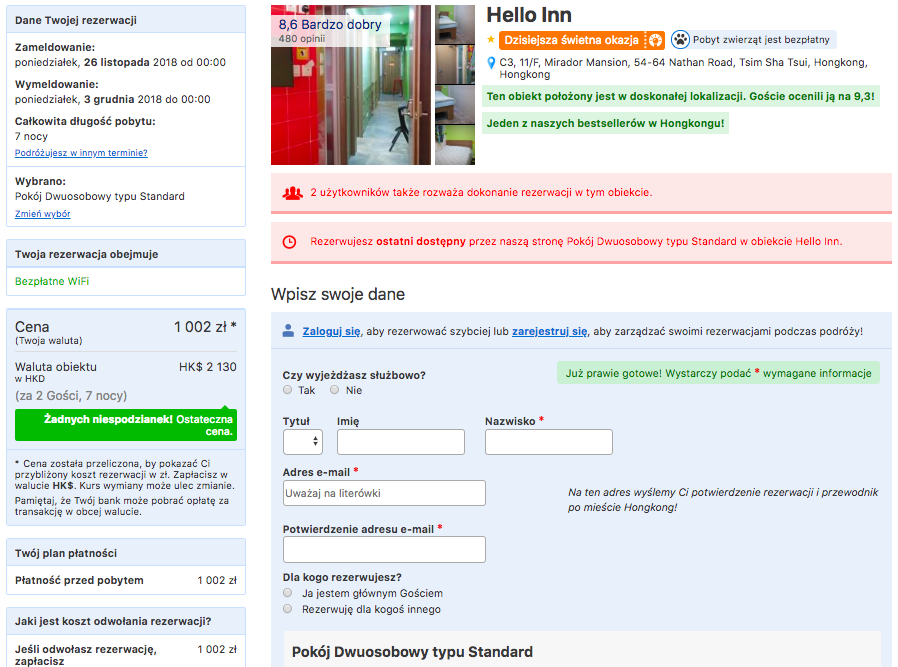
Task: Click the 'Pokój Dwuosobowy typu Standard' section heading
Action: (412, 652)
